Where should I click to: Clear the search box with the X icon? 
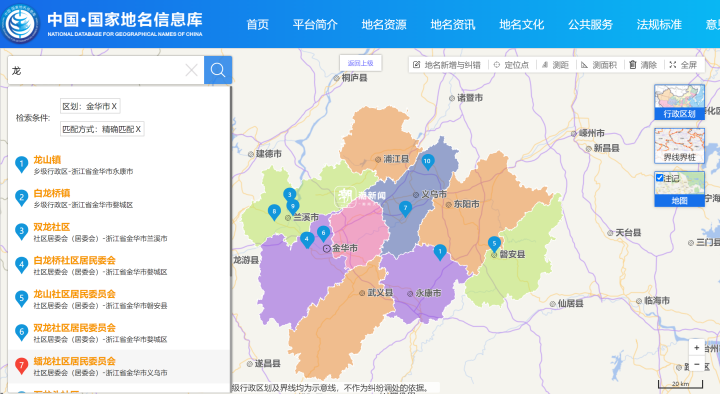191,70
